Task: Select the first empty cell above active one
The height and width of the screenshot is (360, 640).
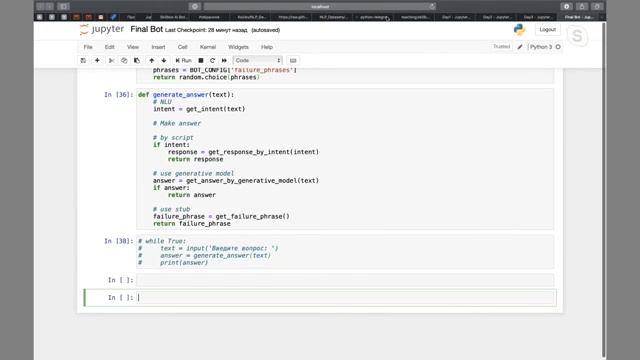Action: click(x=345, y=280)
